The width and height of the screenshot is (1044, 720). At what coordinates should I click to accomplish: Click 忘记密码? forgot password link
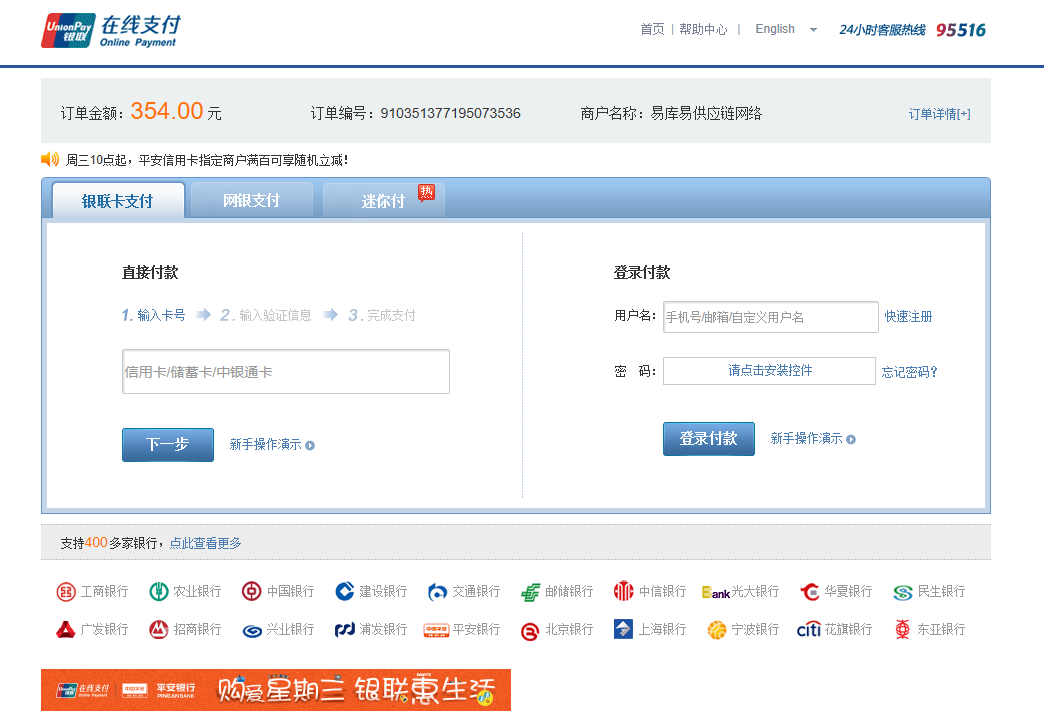coord(910,372)
